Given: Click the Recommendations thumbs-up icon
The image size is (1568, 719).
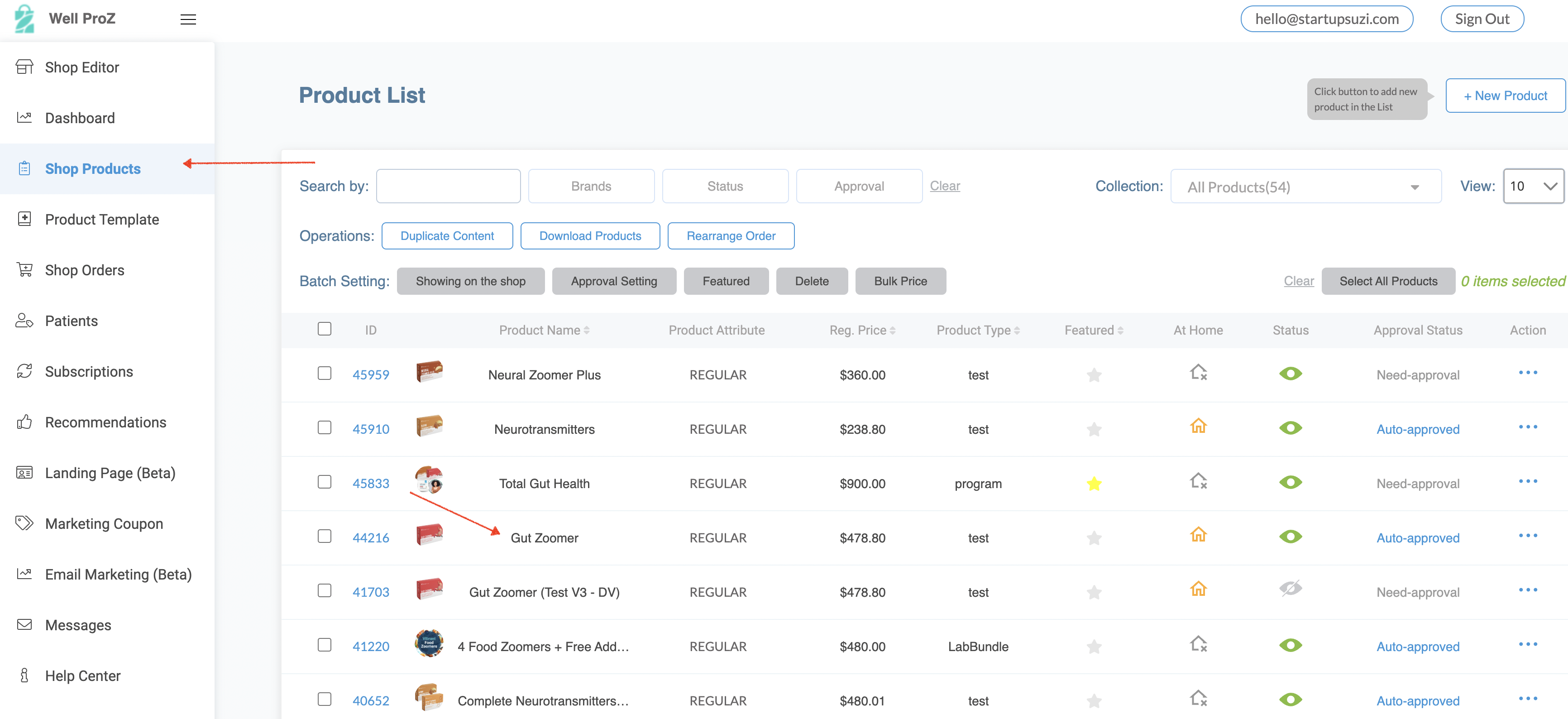Looking at the screenshot, I should point(24,422).
